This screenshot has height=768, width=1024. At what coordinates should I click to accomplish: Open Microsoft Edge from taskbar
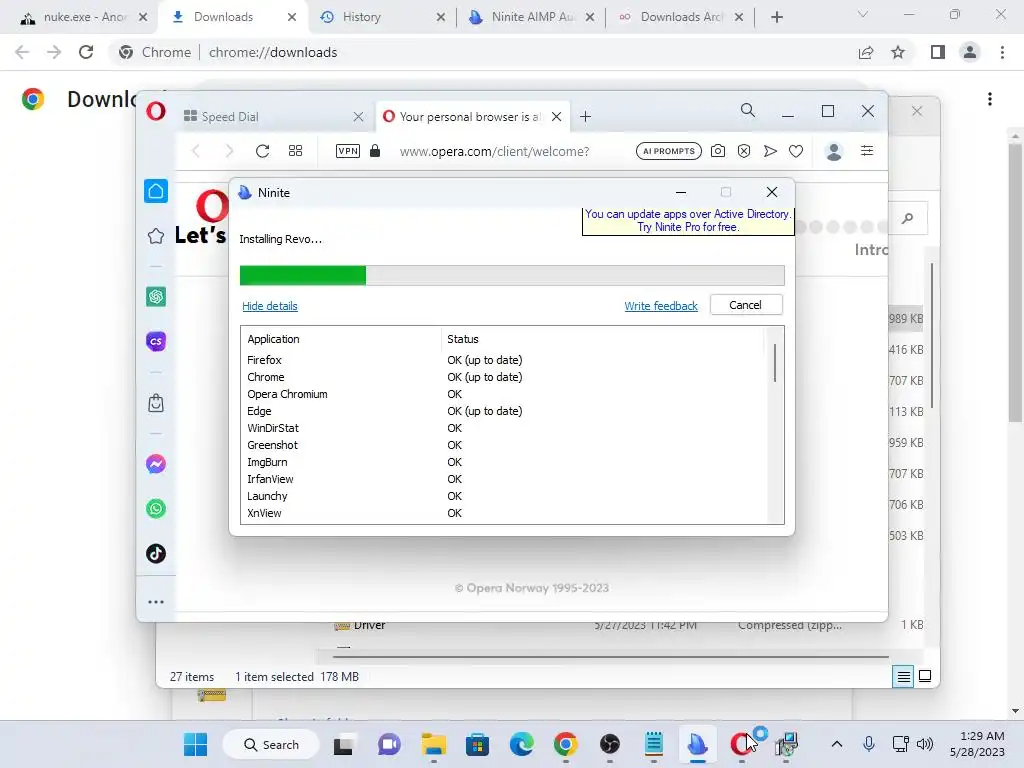[x=521, y=744]
